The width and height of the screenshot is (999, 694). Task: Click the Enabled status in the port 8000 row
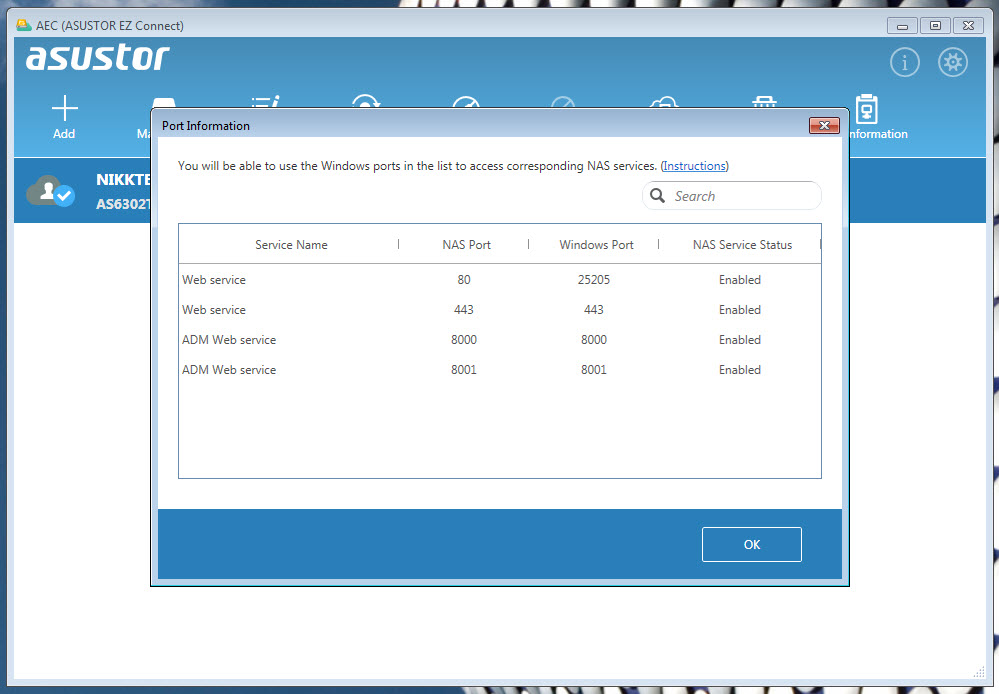point(740,340)
